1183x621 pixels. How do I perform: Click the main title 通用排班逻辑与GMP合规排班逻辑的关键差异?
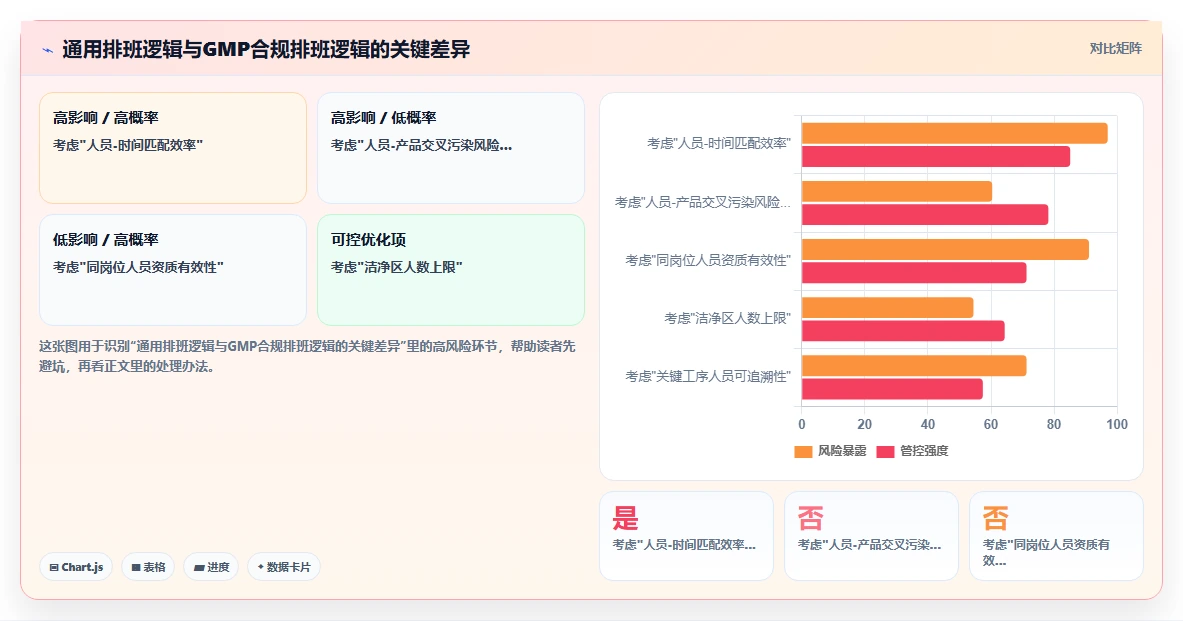point(266,50)
